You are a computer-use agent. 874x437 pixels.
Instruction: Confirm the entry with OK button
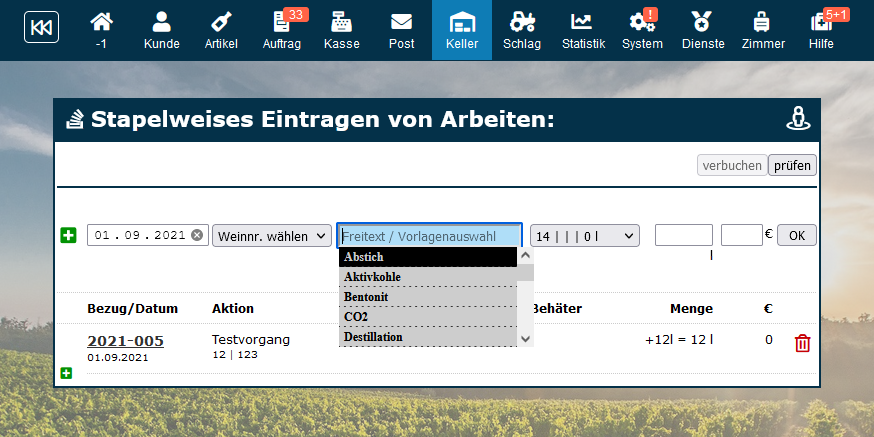796,235
